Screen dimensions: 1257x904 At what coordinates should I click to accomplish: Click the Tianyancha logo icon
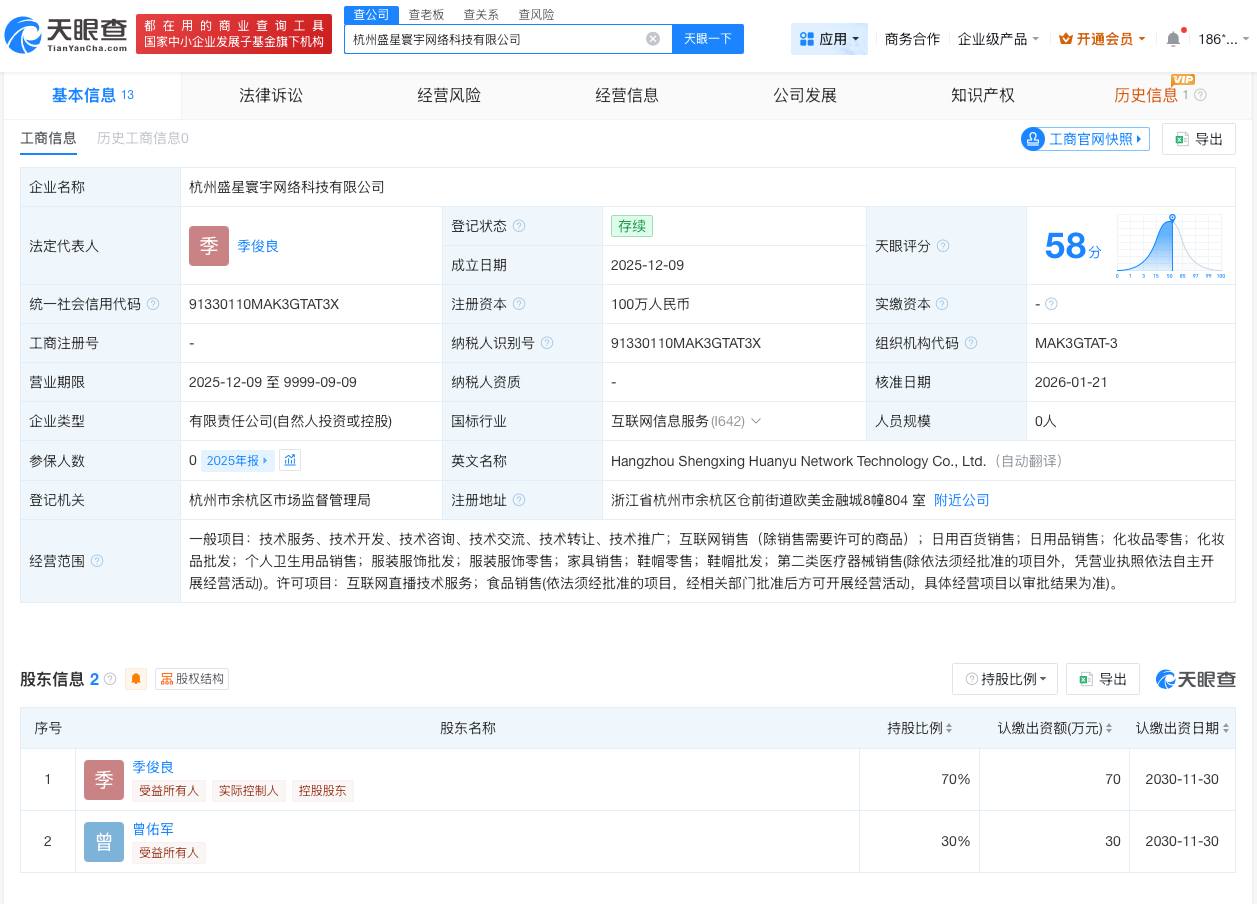coord(22,34)
